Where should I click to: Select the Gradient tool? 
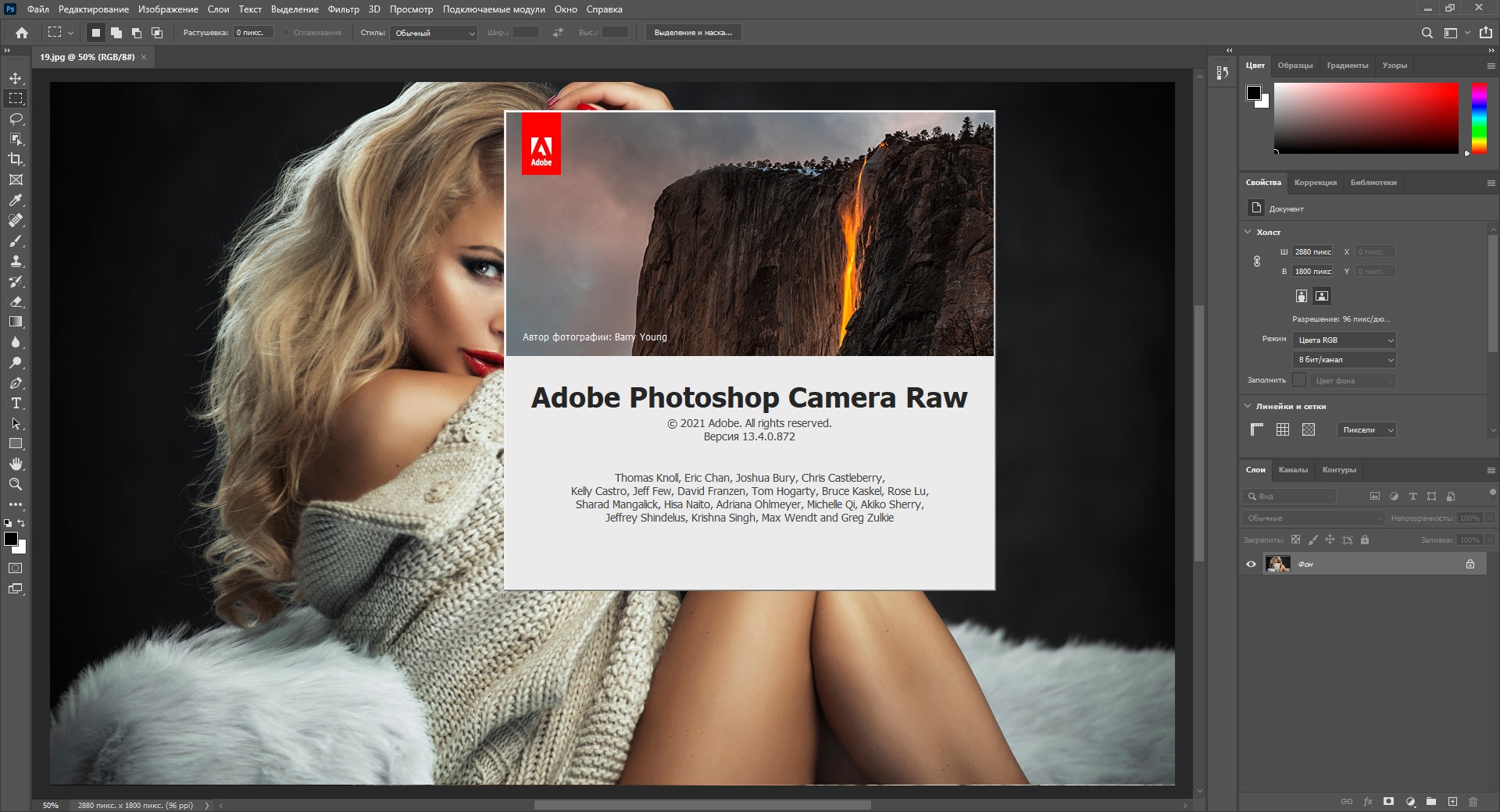pyautogui.click(x=16, y=322)
